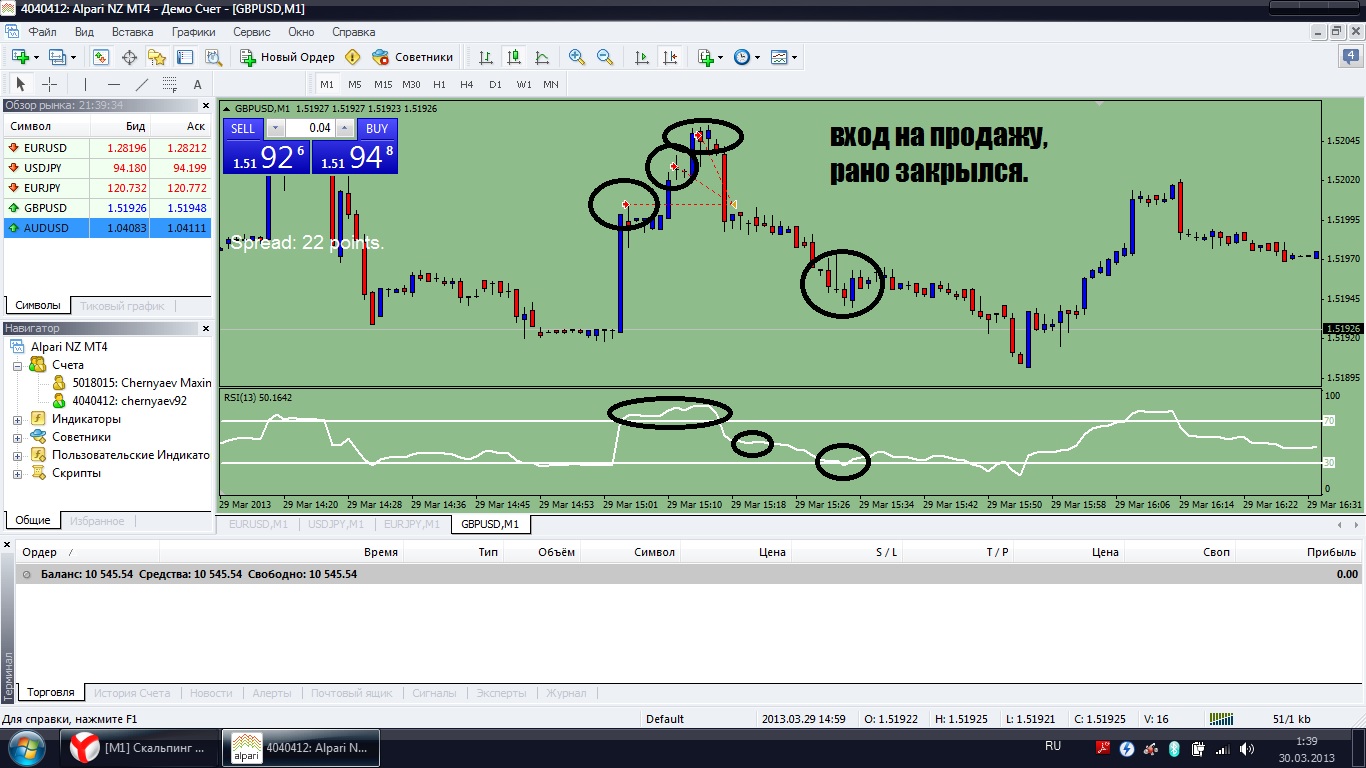Open the Графики menu
The height and width of the screenshot is (768, 1366).
[x=193, y=32]
